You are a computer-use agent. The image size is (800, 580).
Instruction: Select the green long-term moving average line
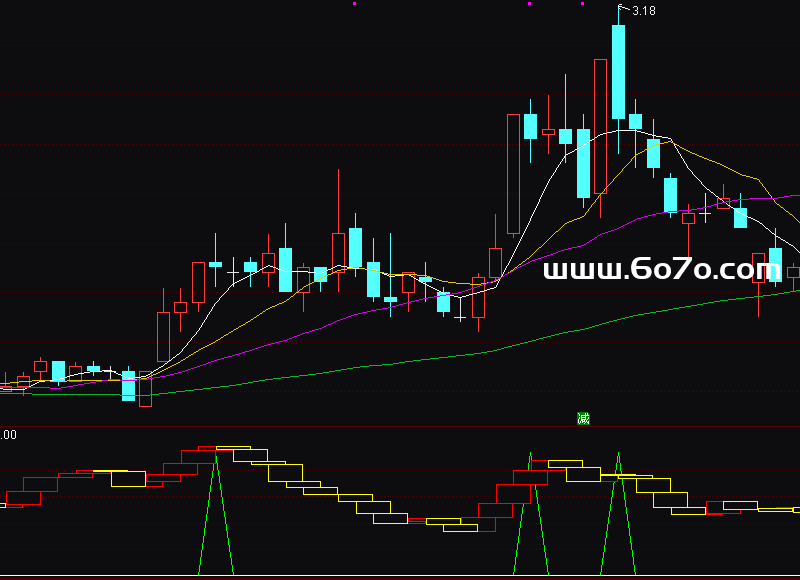400,363
